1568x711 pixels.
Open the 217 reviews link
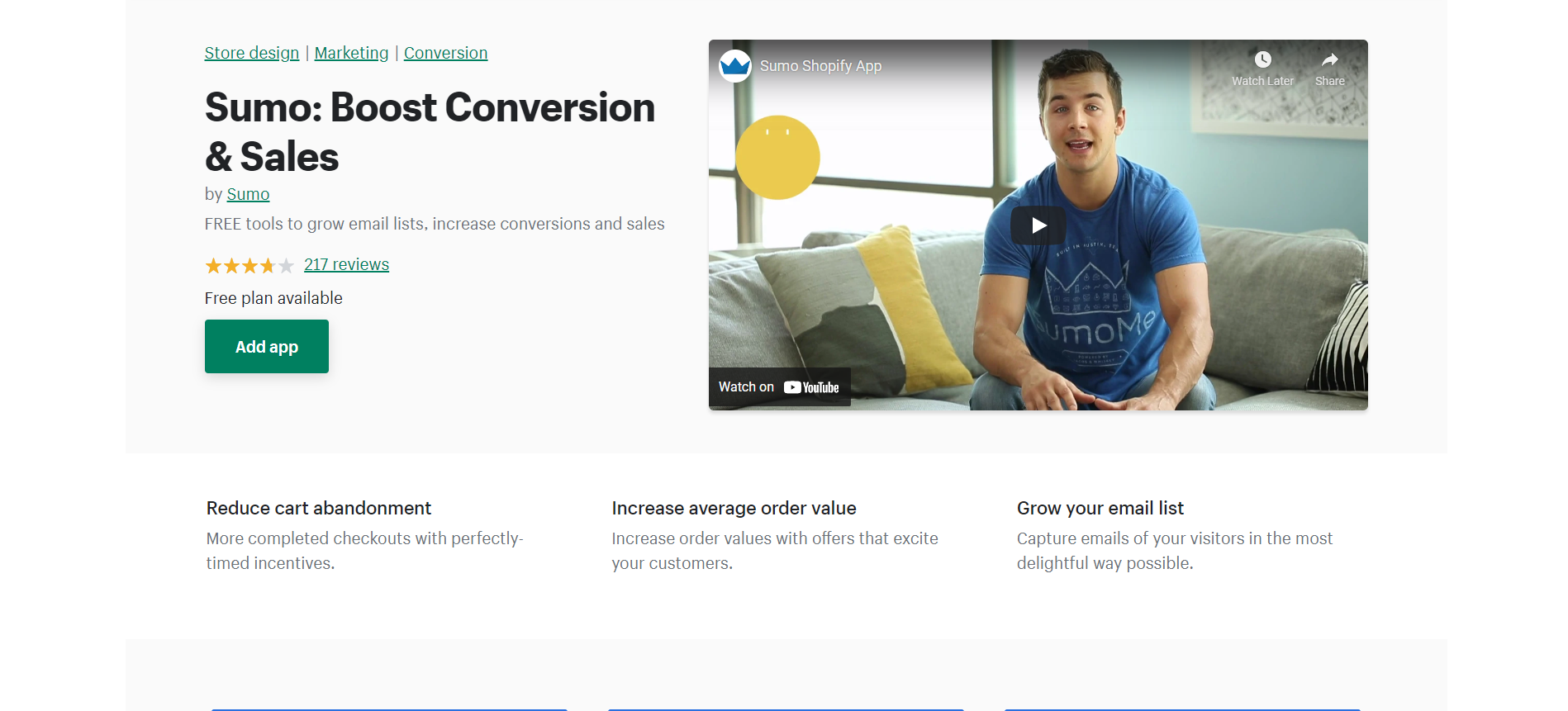tap(346, 264)
